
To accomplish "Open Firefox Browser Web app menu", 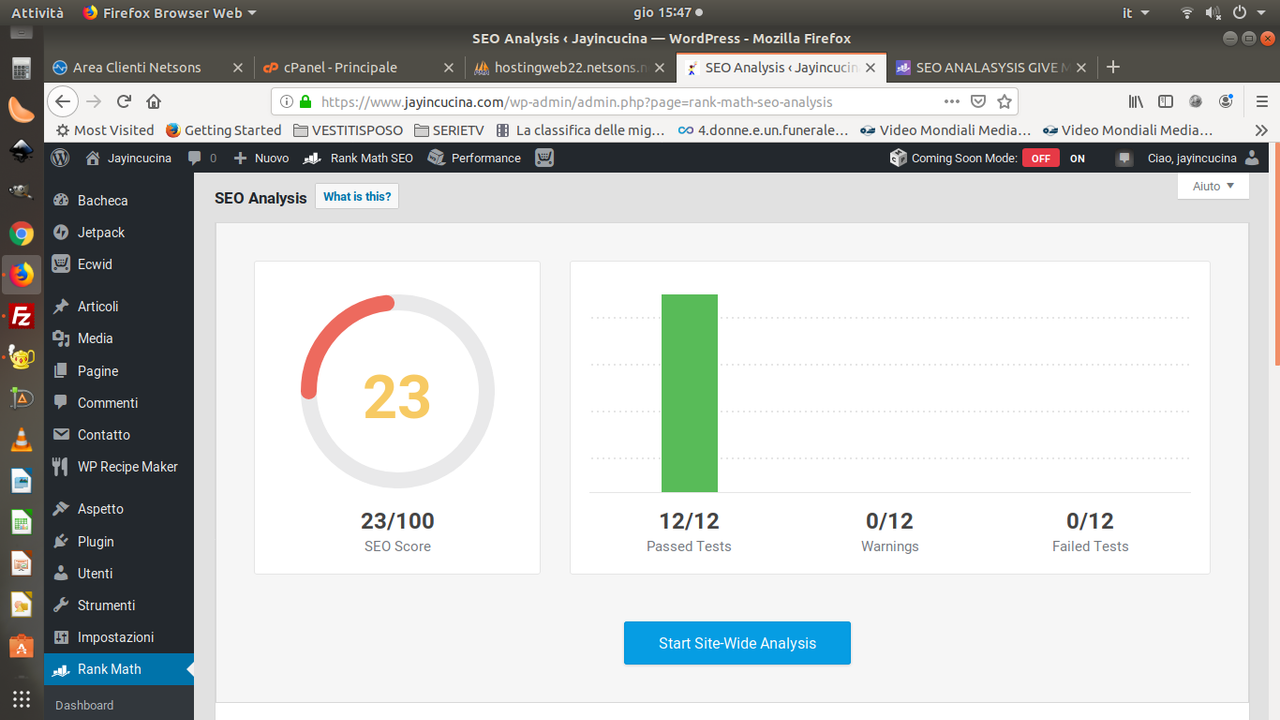I will click(169, 13).
